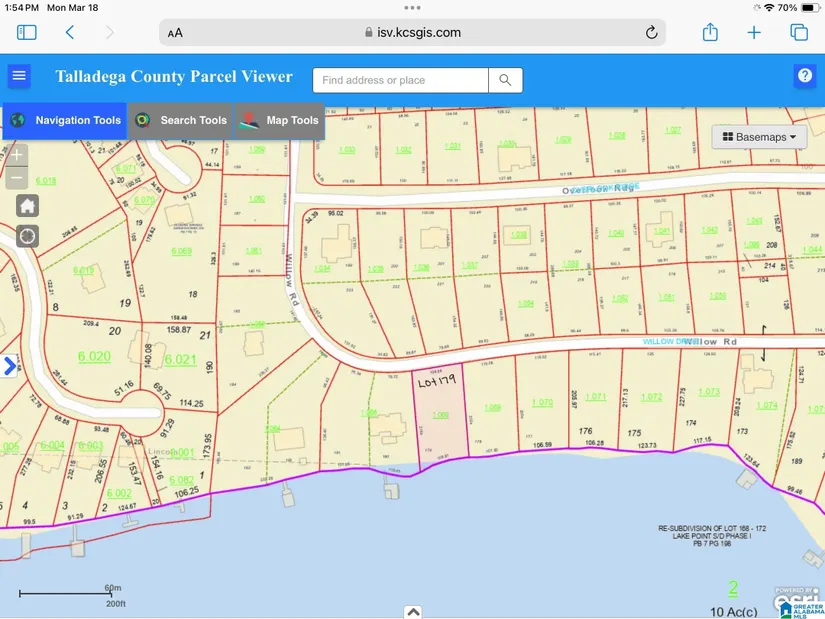
Task: Expand the left side panel arrow
Action: click(x=10, y=366)
